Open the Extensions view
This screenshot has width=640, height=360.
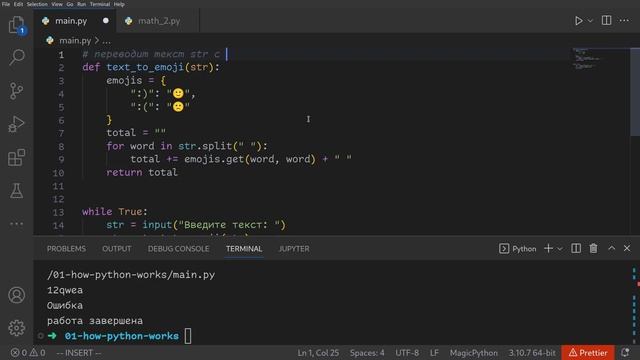pos(16,157)
